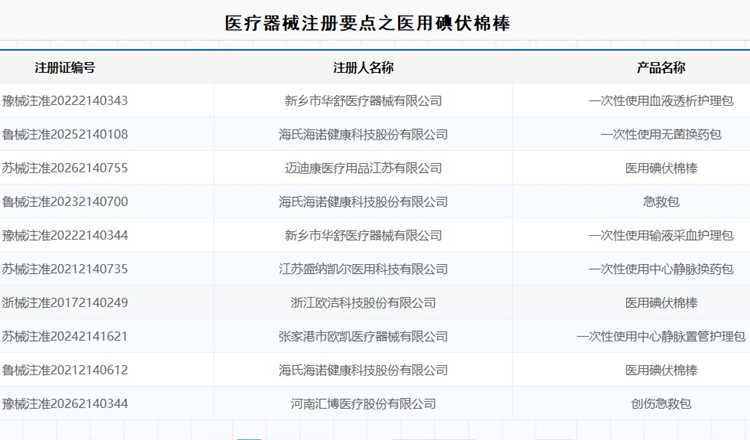The width and height of the screenshot is (750, 440).
Task: Select registration number 浙械注准20172140249
Action: pos(65,303)
